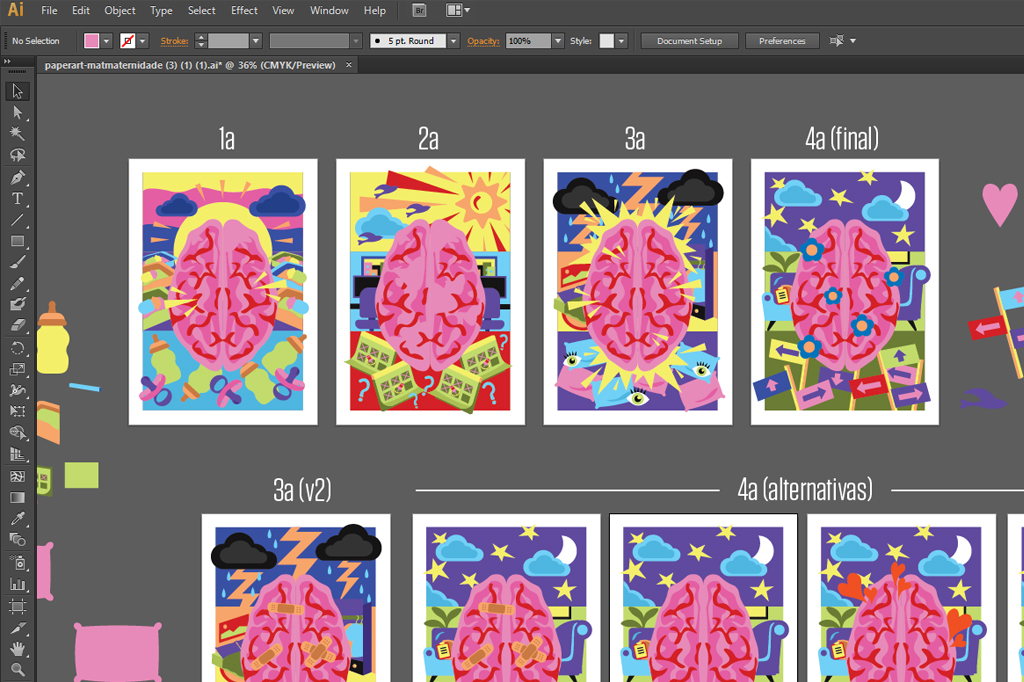Select the Scale tool
The height and width of the screenshot is (682, 1024).
18,369
